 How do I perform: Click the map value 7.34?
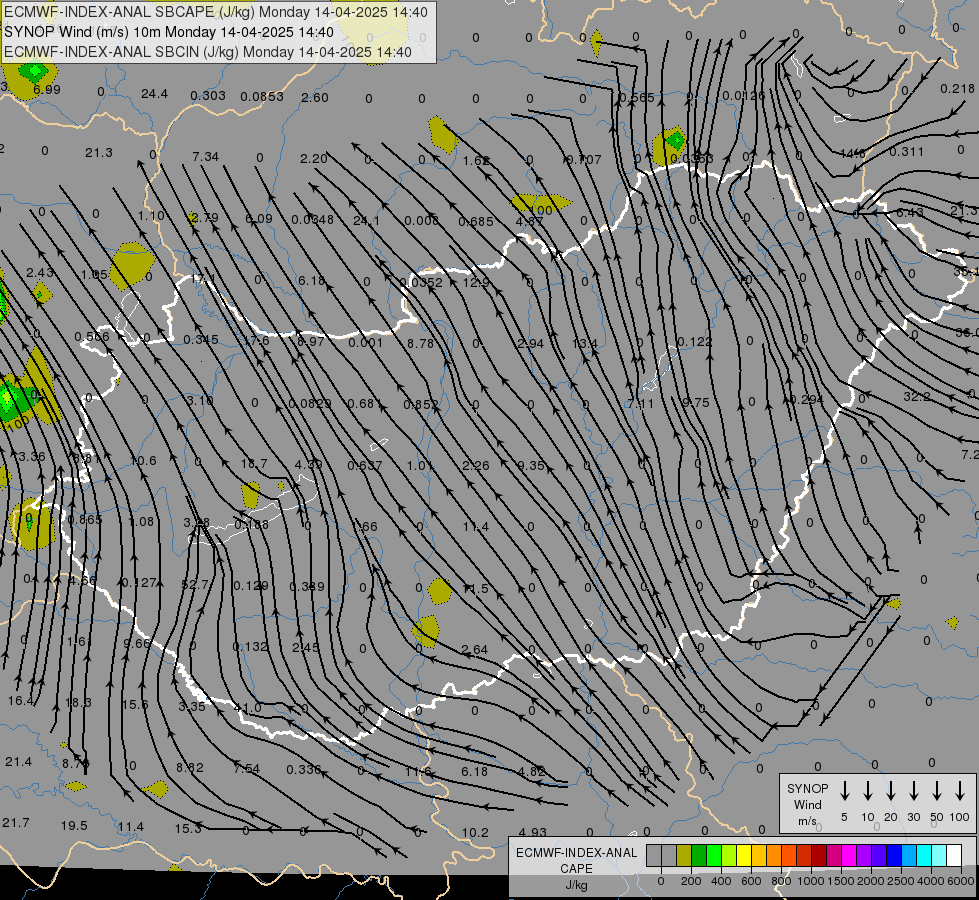click(x=205, y=157)
